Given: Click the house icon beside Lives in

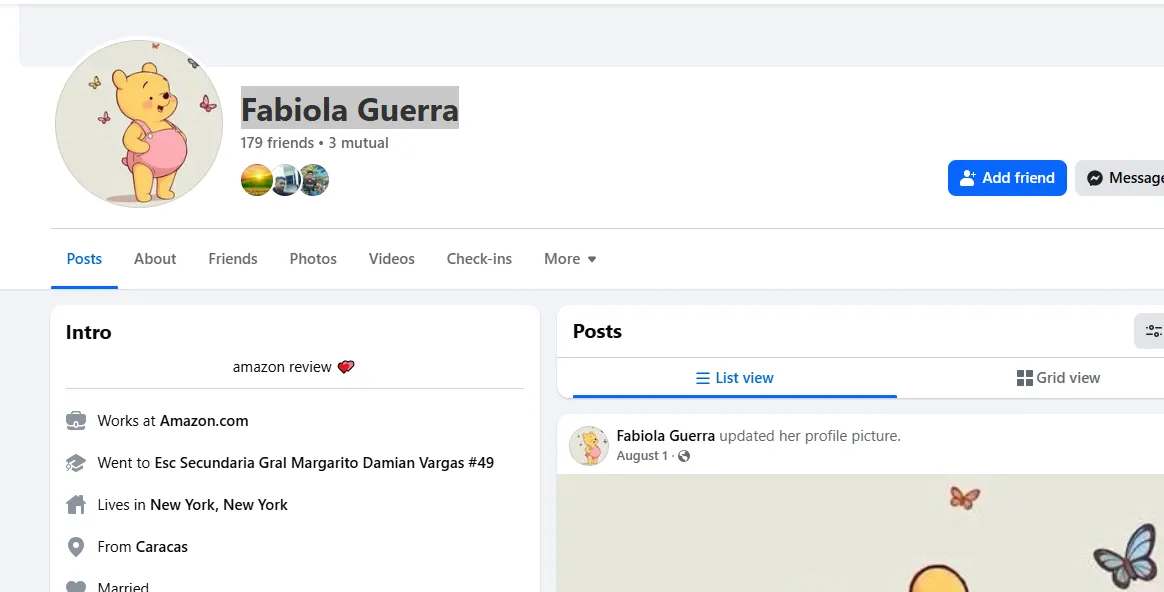Looking at the screenshot, I should pyautogui.click(x=76, y=505).
